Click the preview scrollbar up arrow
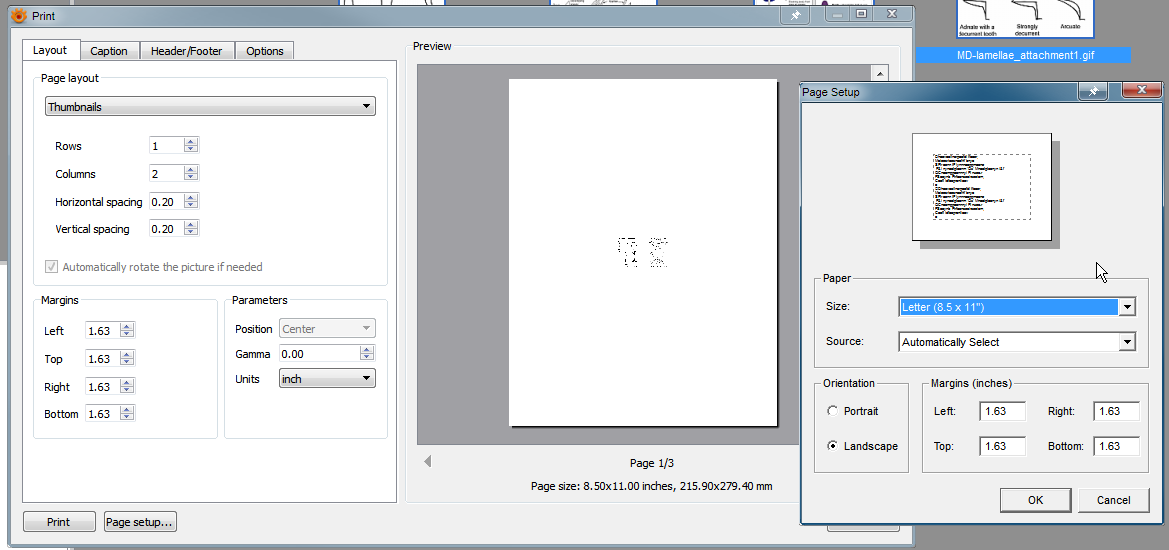1169x550 pixels. [880, 73]
